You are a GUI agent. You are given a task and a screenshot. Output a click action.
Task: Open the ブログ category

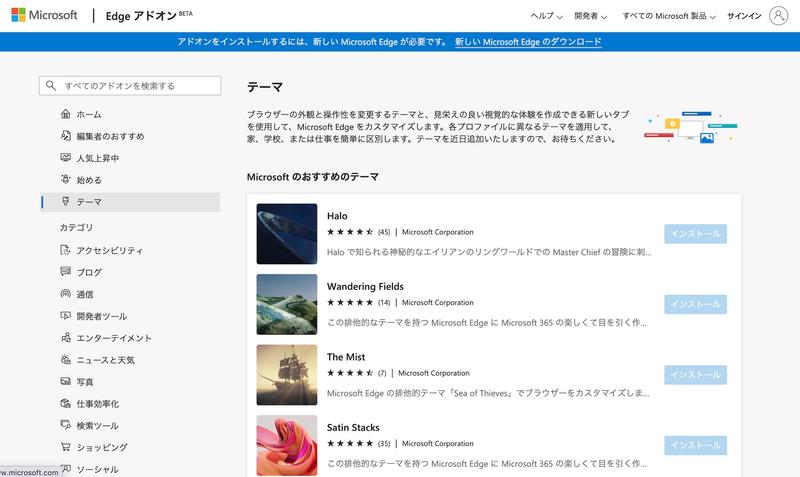pos(130,272)
